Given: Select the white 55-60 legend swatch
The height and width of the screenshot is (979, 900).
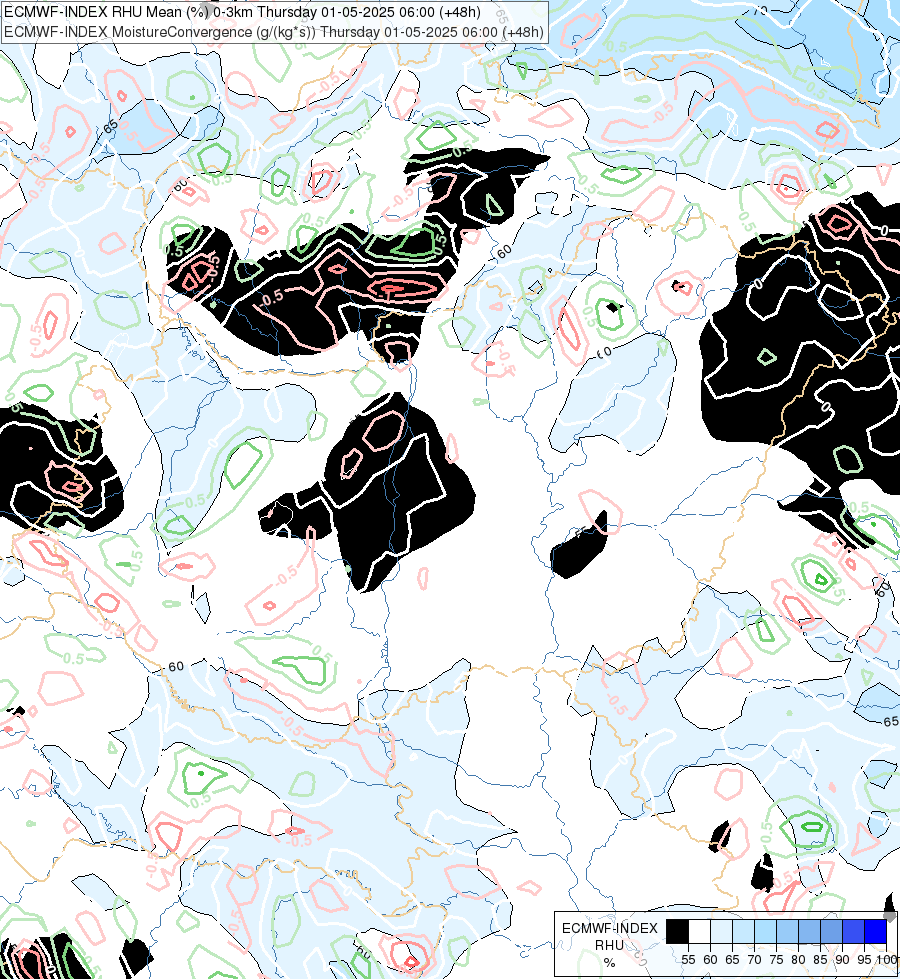Looking at the screenshot, I should pos(700,932).
